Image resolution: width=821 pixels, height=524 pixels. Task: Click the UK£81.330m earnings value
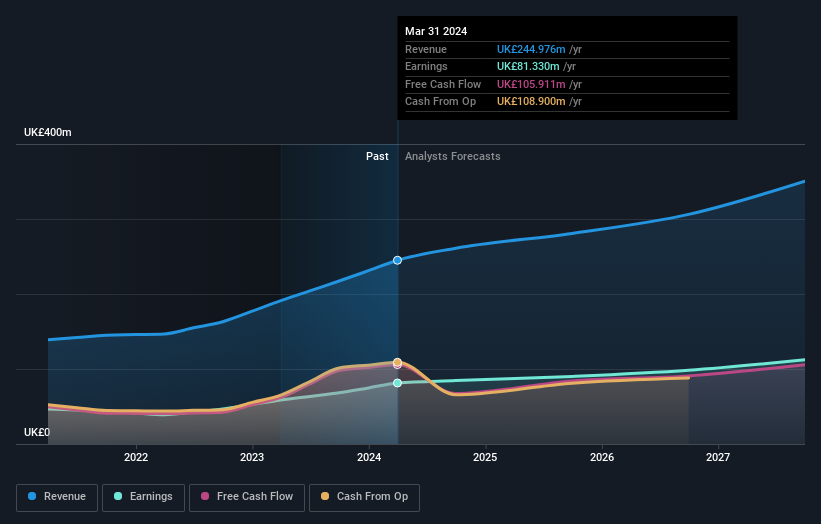click(x=528, y=66)
